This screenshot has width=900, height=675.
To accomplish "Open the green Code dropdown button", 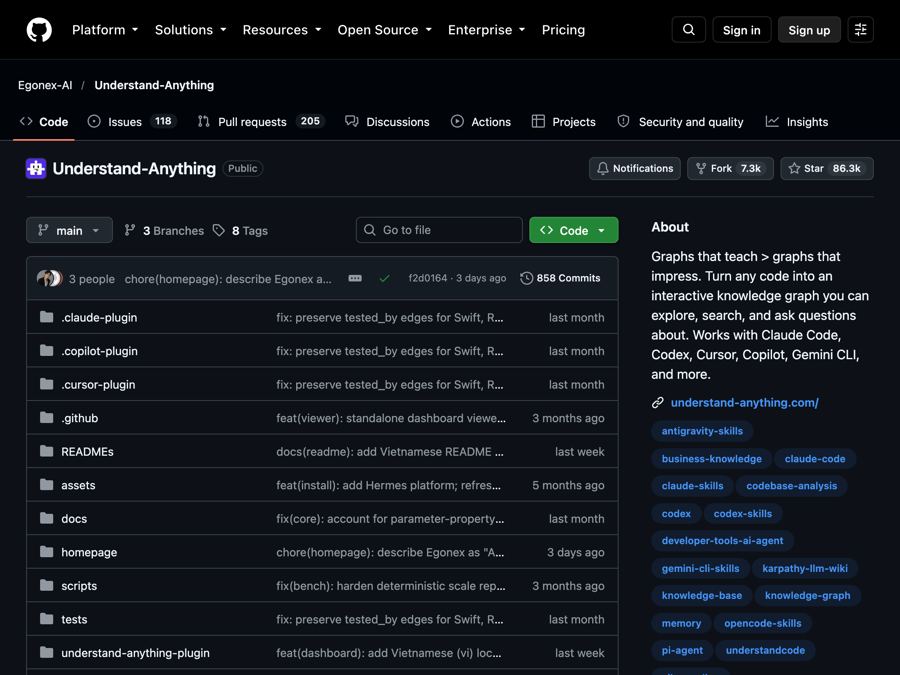I will point(574,230).
